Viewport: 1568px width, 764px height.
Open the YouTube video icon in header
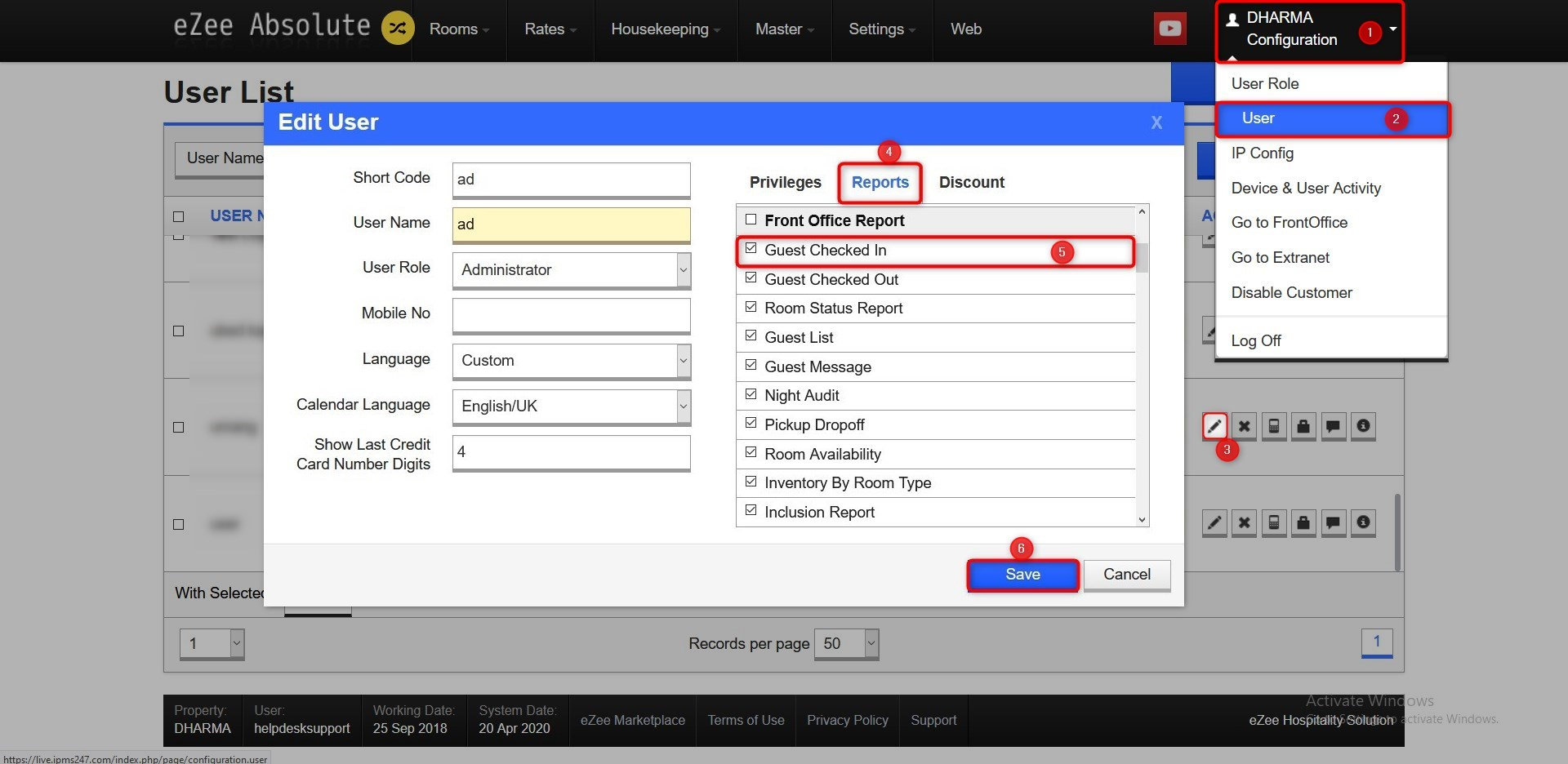(1169, 29)
